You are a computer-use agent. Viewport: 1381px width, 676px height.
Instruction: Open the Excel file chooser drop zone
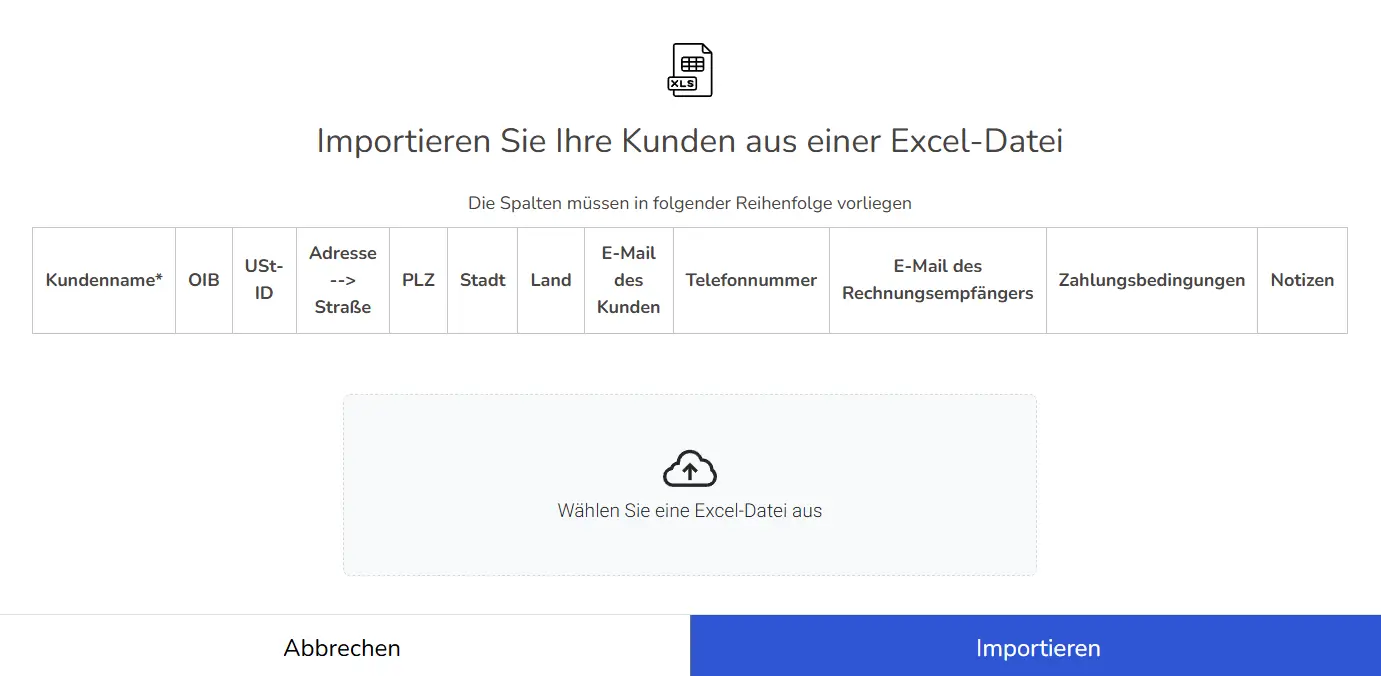pos(690,485)
